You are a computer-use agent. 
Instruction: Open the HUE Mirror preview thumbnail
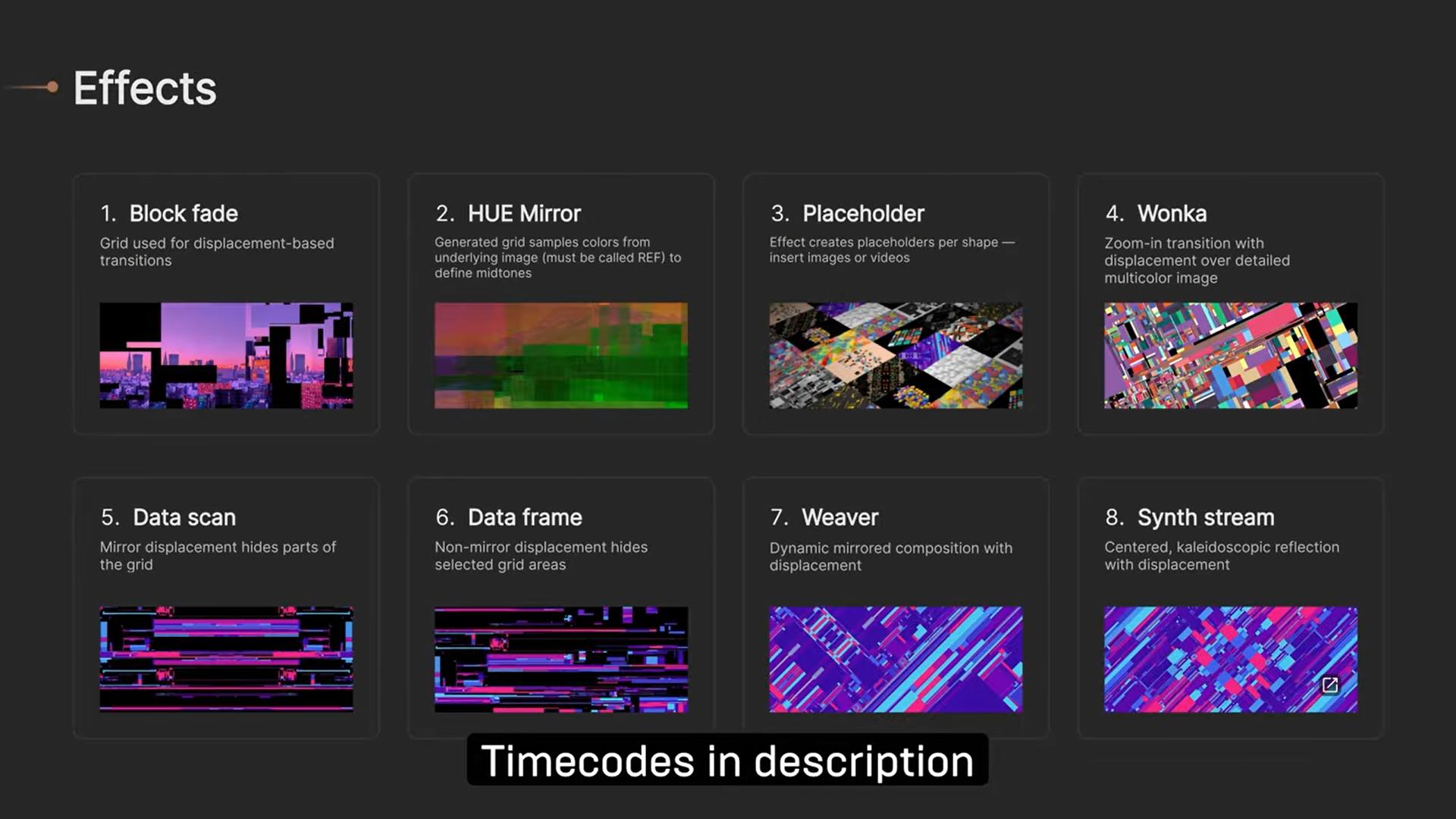pos(561,356)
